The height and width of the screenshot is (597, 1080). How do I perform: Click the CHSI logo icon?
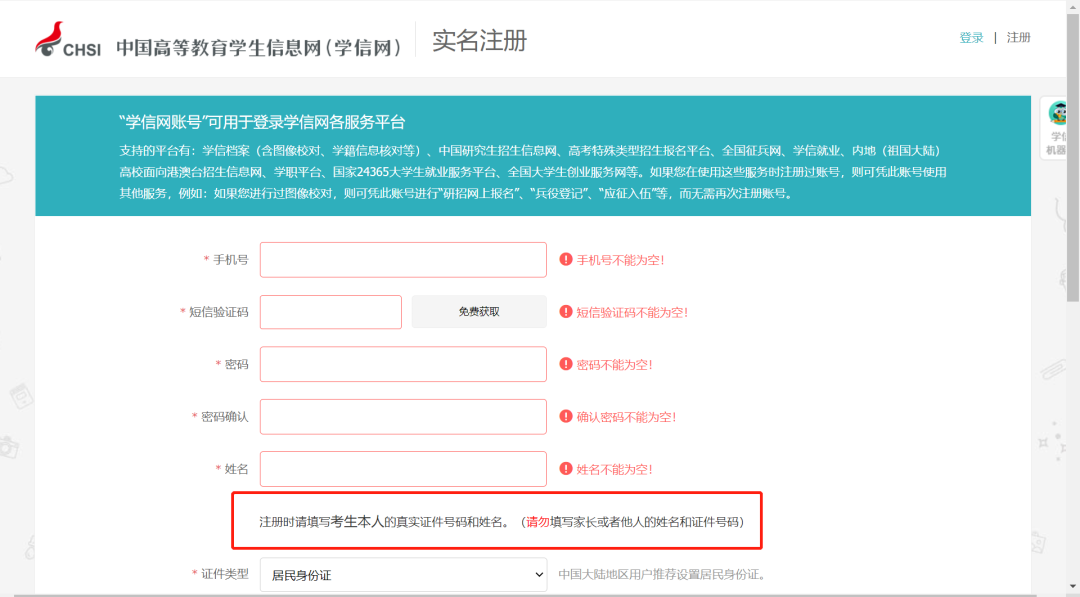point(68,40)
